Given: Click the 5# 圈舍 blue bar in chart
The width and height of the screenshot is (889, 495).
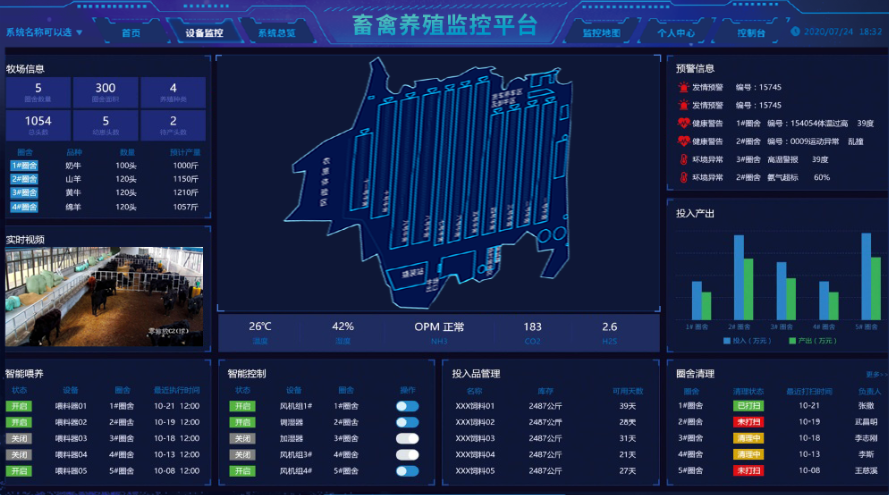Looking at the screenshot, I should (866, 276).
